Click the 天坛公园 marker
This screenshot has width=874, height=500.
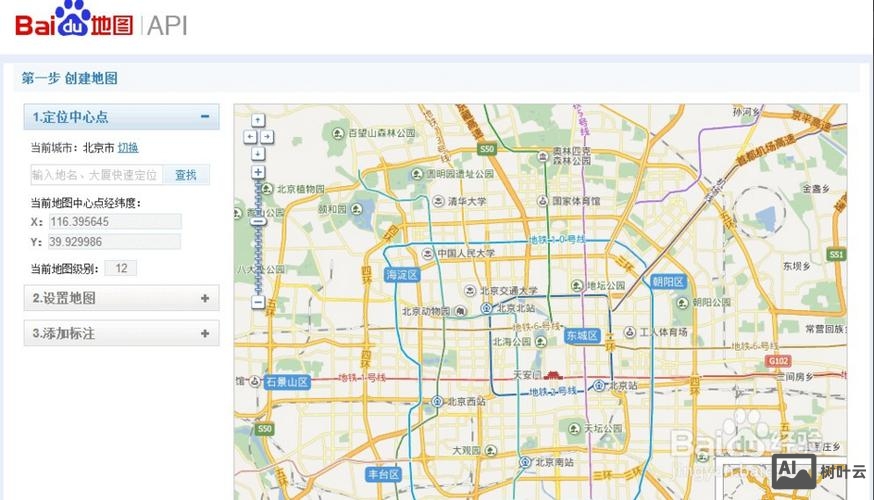pos(575,429)
